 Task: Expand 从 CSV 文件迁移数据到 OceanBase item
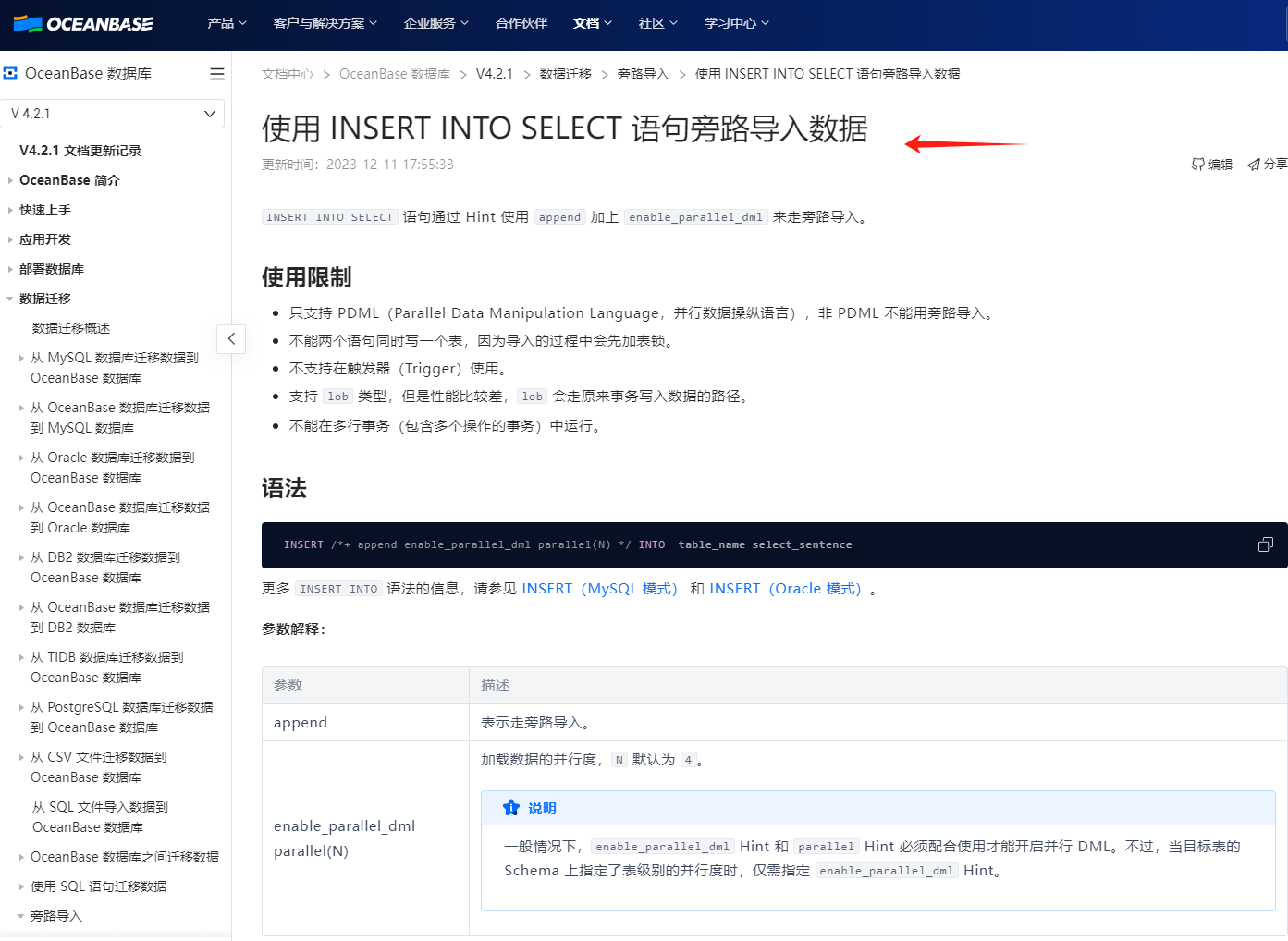click(21, 757)
